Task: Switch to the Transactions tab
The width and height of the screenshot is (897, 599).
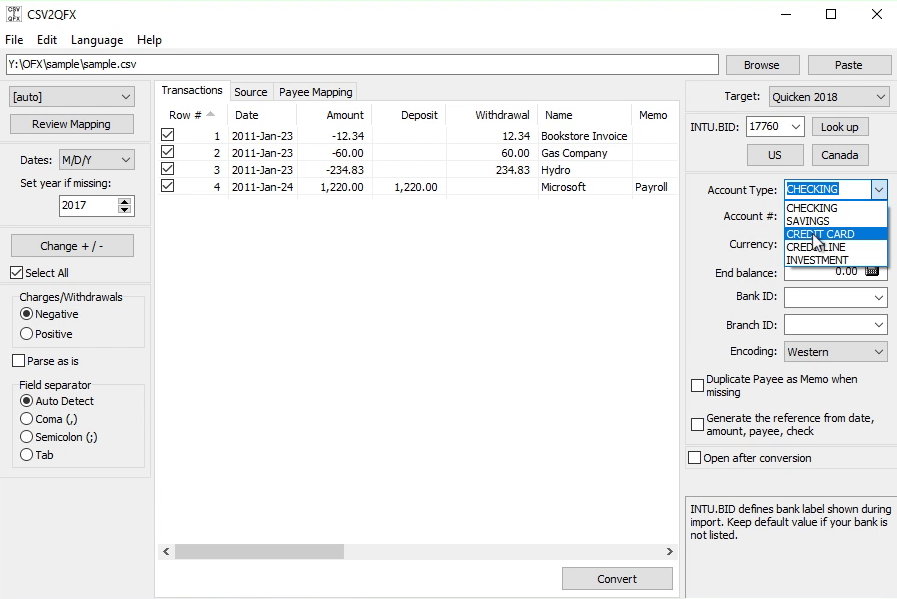Action: click(192, 90)
